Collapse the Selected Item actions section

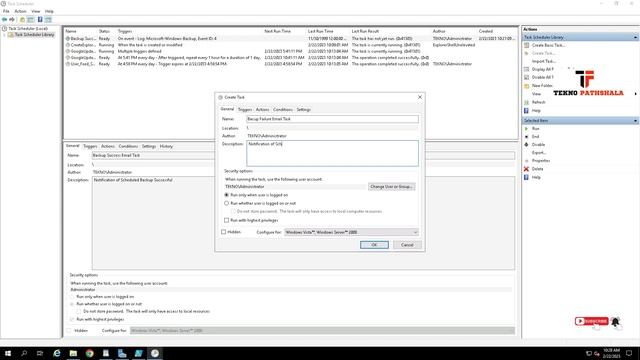(635, 121)
